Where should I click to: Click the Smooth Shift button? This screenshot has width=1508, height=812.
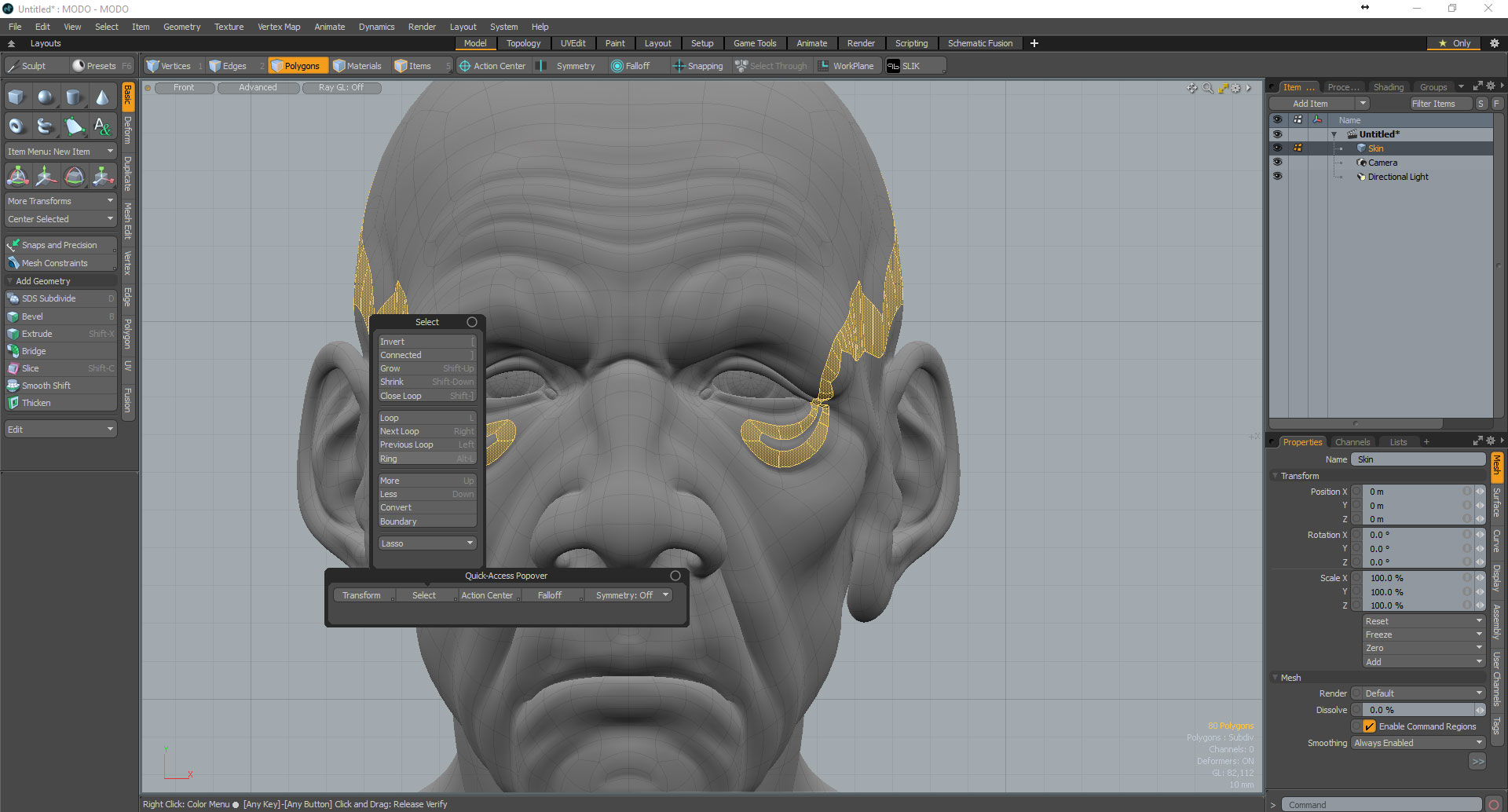tap(60, 386)
